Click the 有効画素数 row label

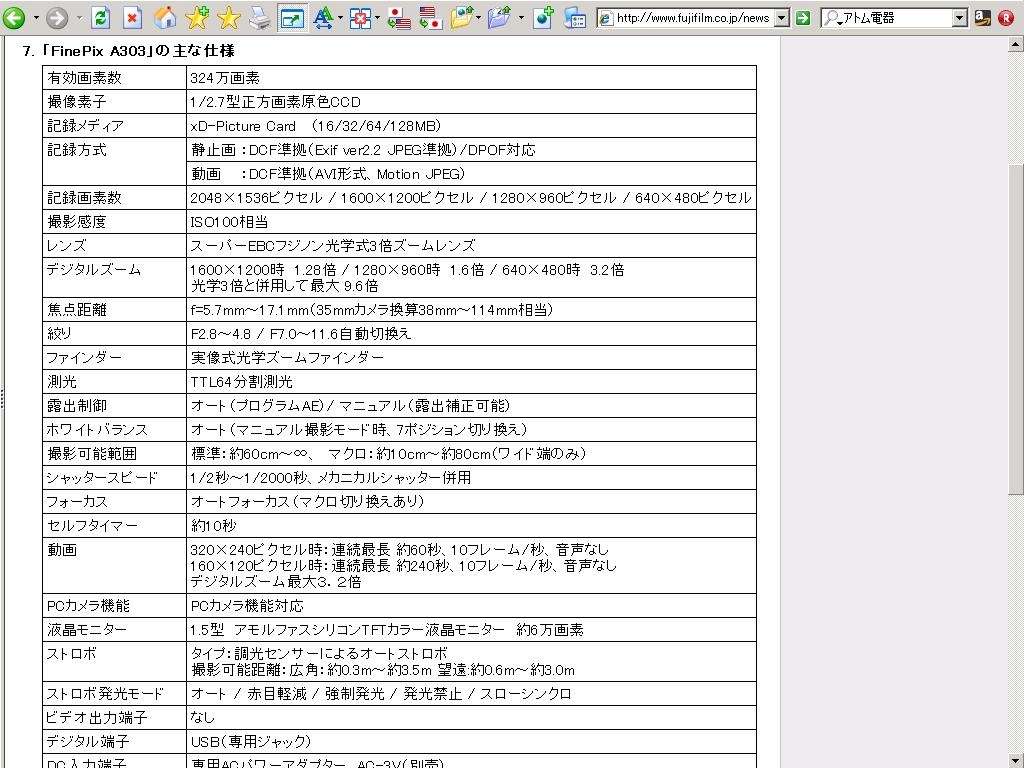(84, 78)
